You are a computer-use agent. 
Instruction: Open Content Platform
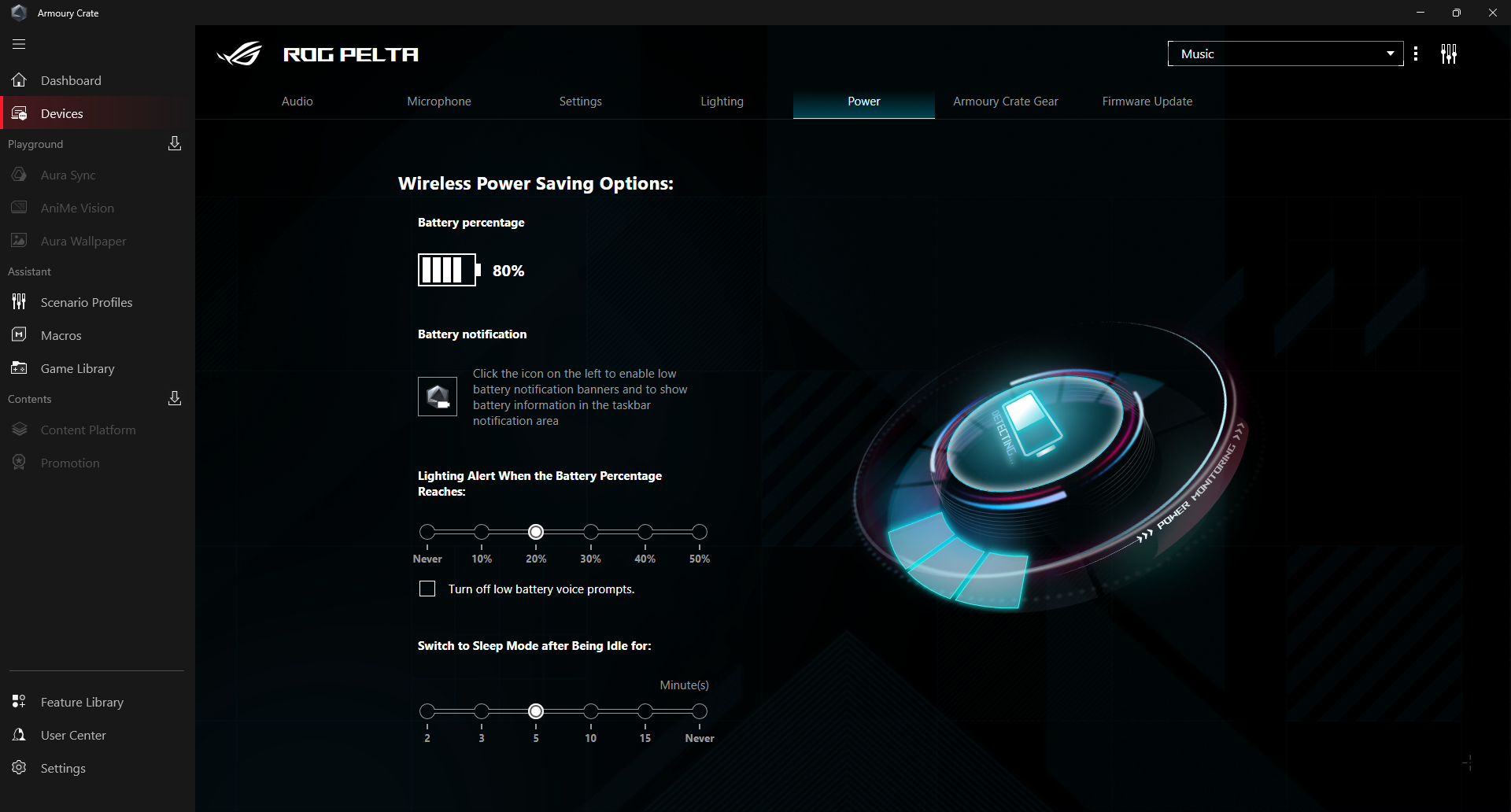tap(98, 430)
